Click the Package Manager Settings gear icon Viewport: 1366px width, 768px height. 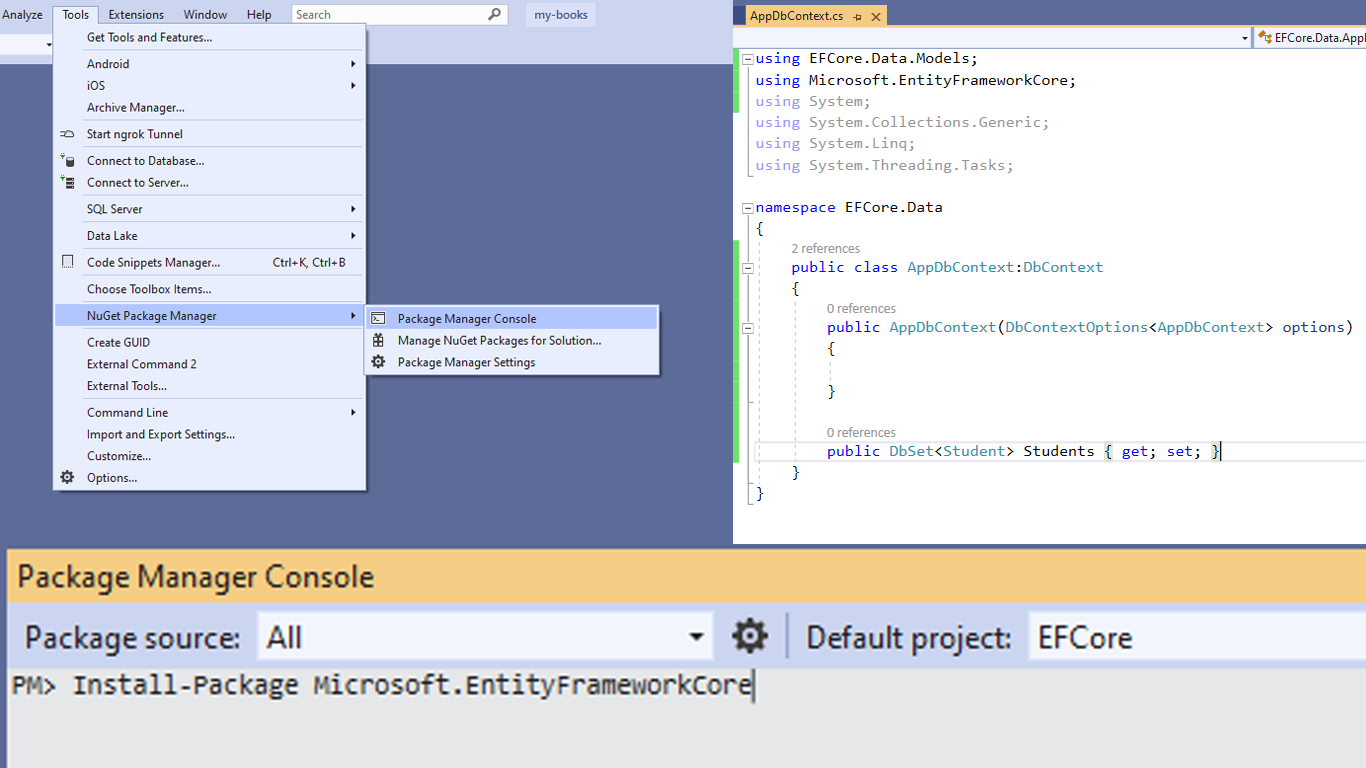point(378,362)
